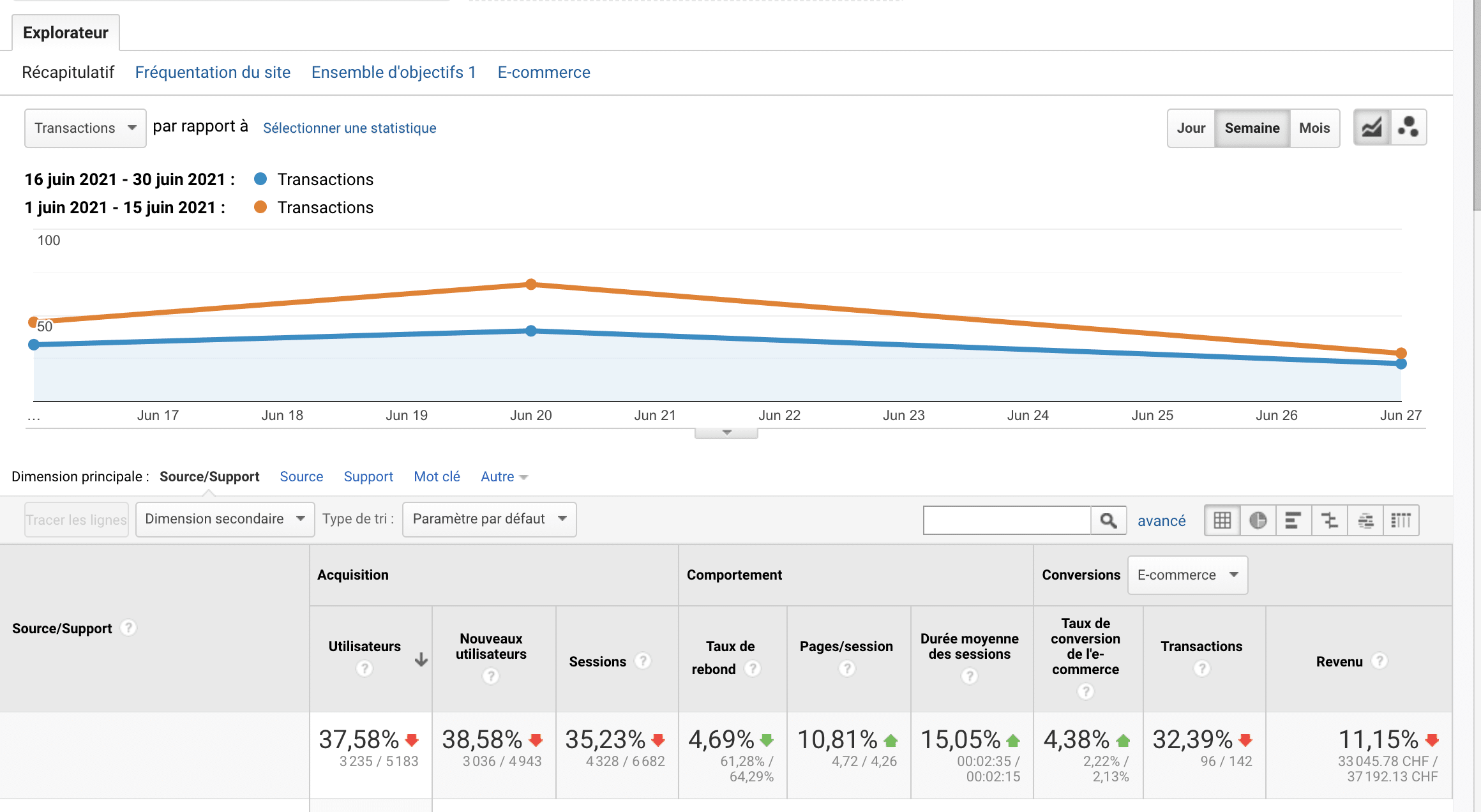
Task: Open help icon next to Sessions
Action: [643, 661]
